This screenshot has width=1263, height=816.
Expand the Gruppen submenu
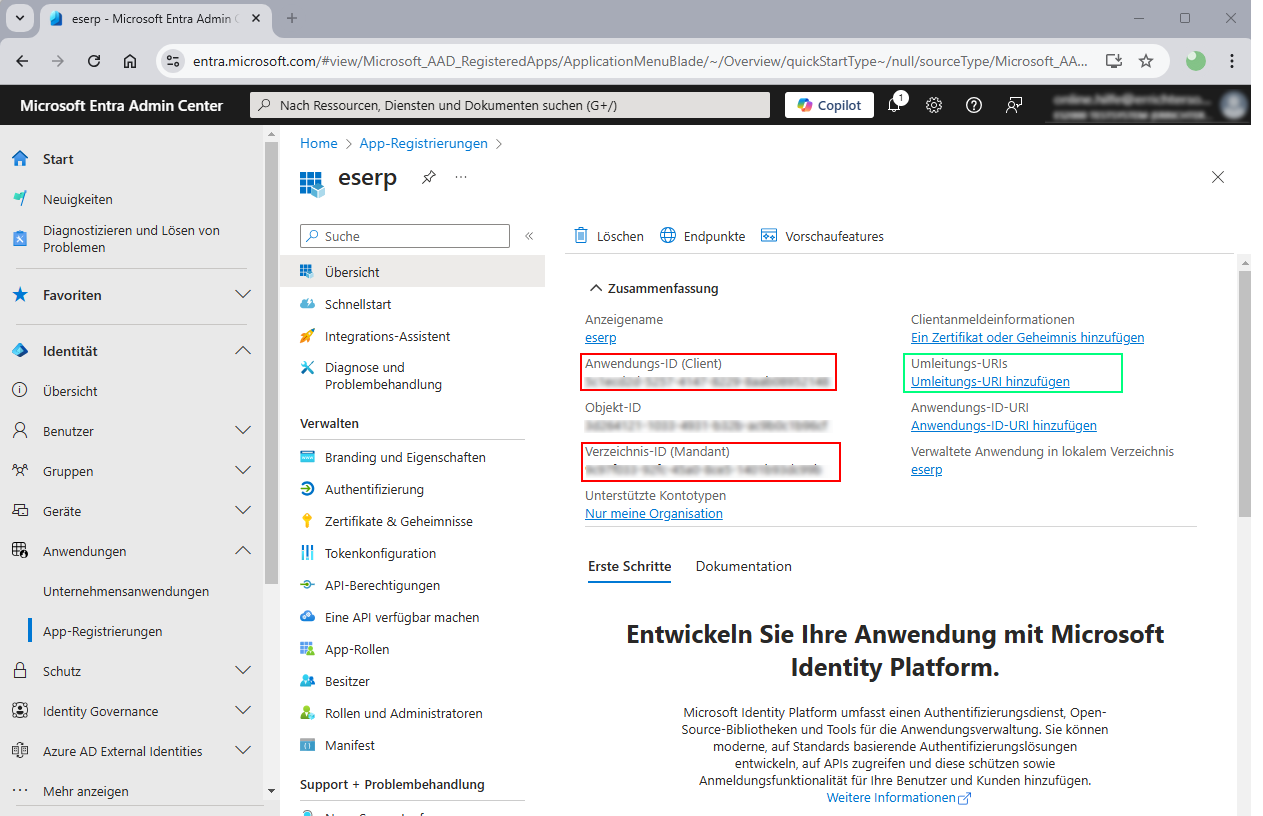pos(243,471)
